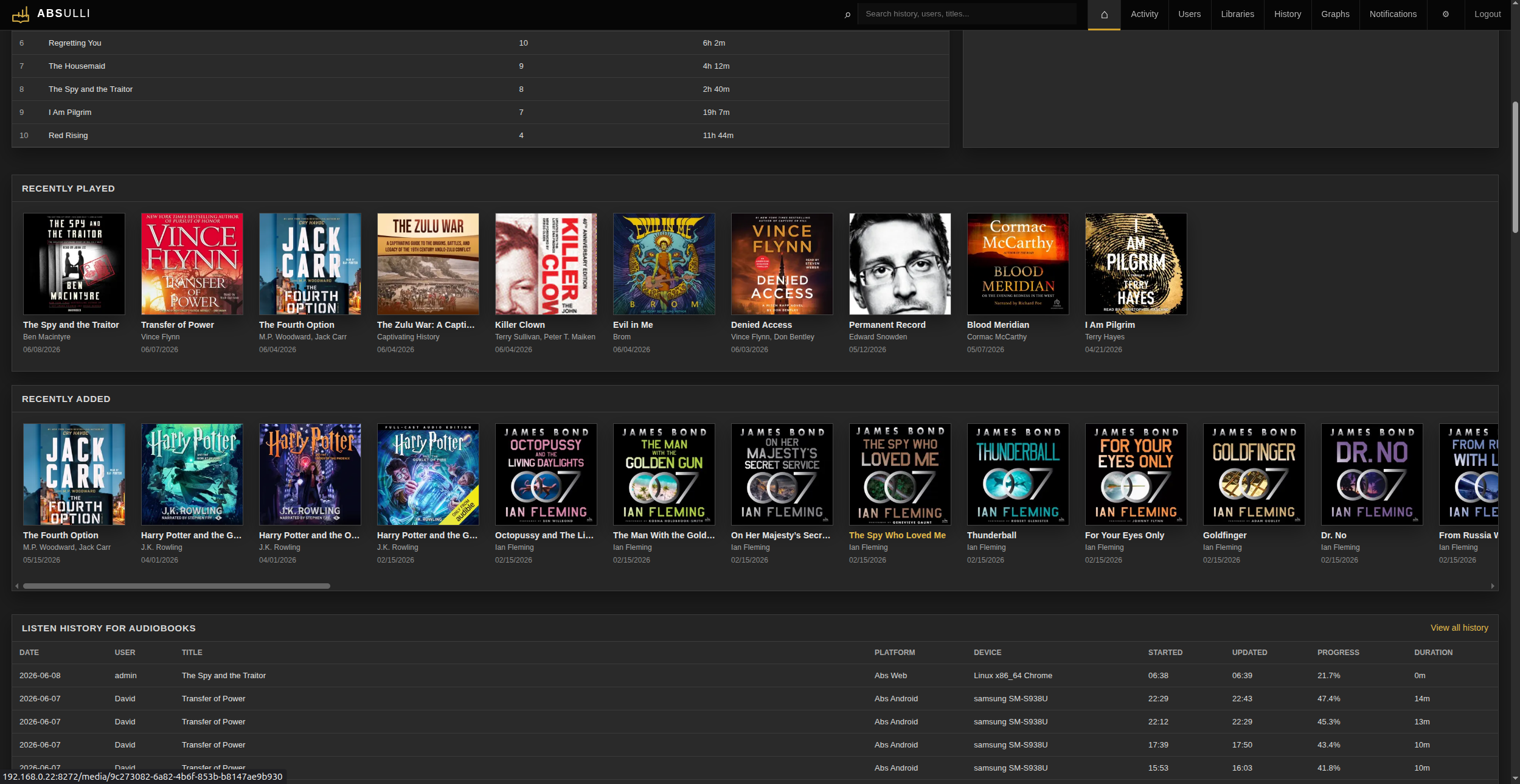Click Red Rising in the ranking table

[x=68, y=136]
